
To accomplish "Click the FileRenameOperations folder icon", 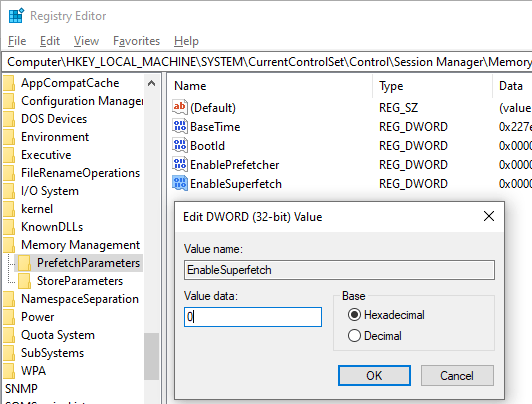I will pos(9,173).
